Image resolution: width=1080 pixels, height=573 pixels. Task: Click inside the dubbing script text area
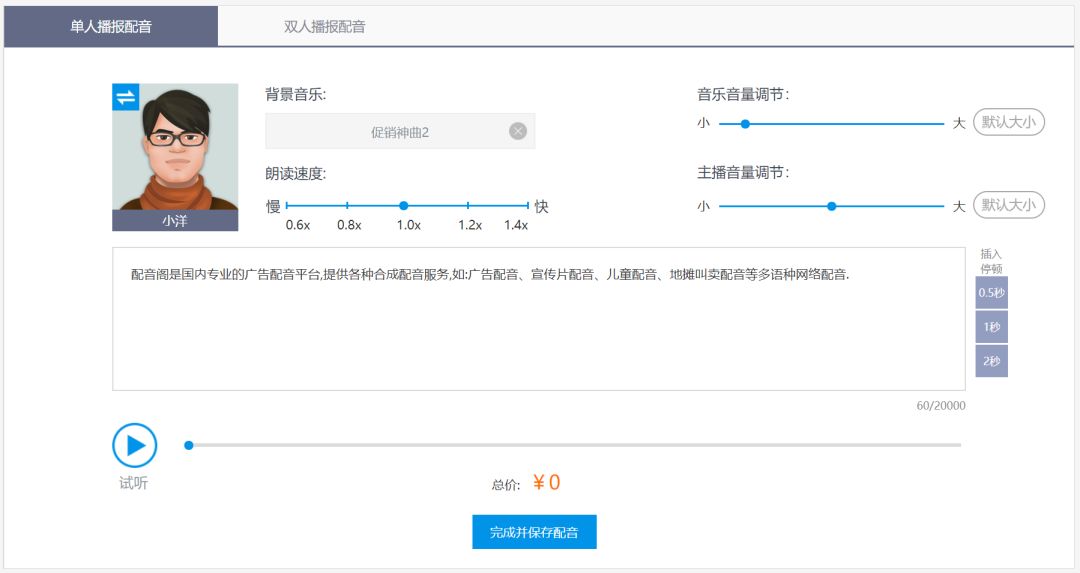[x=539, y=319]
